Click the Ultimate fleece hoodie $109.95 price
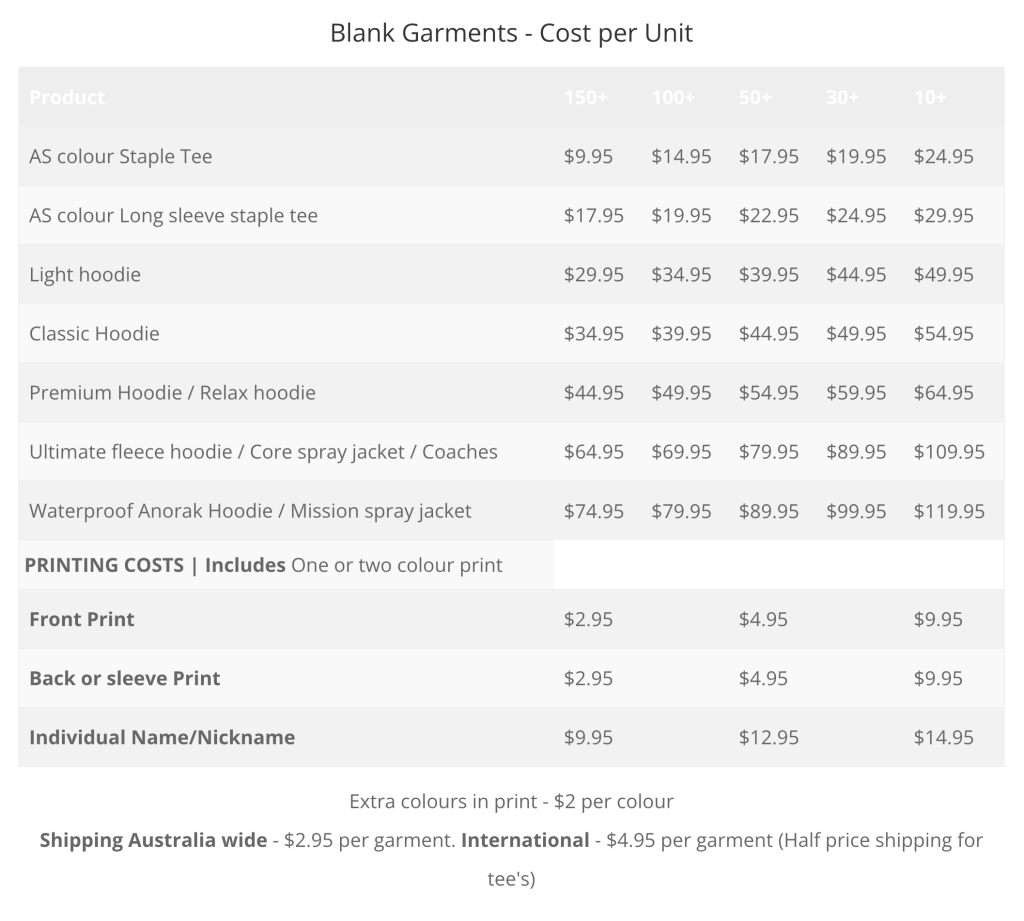1024x921 pixels. [x=949, y=452]
